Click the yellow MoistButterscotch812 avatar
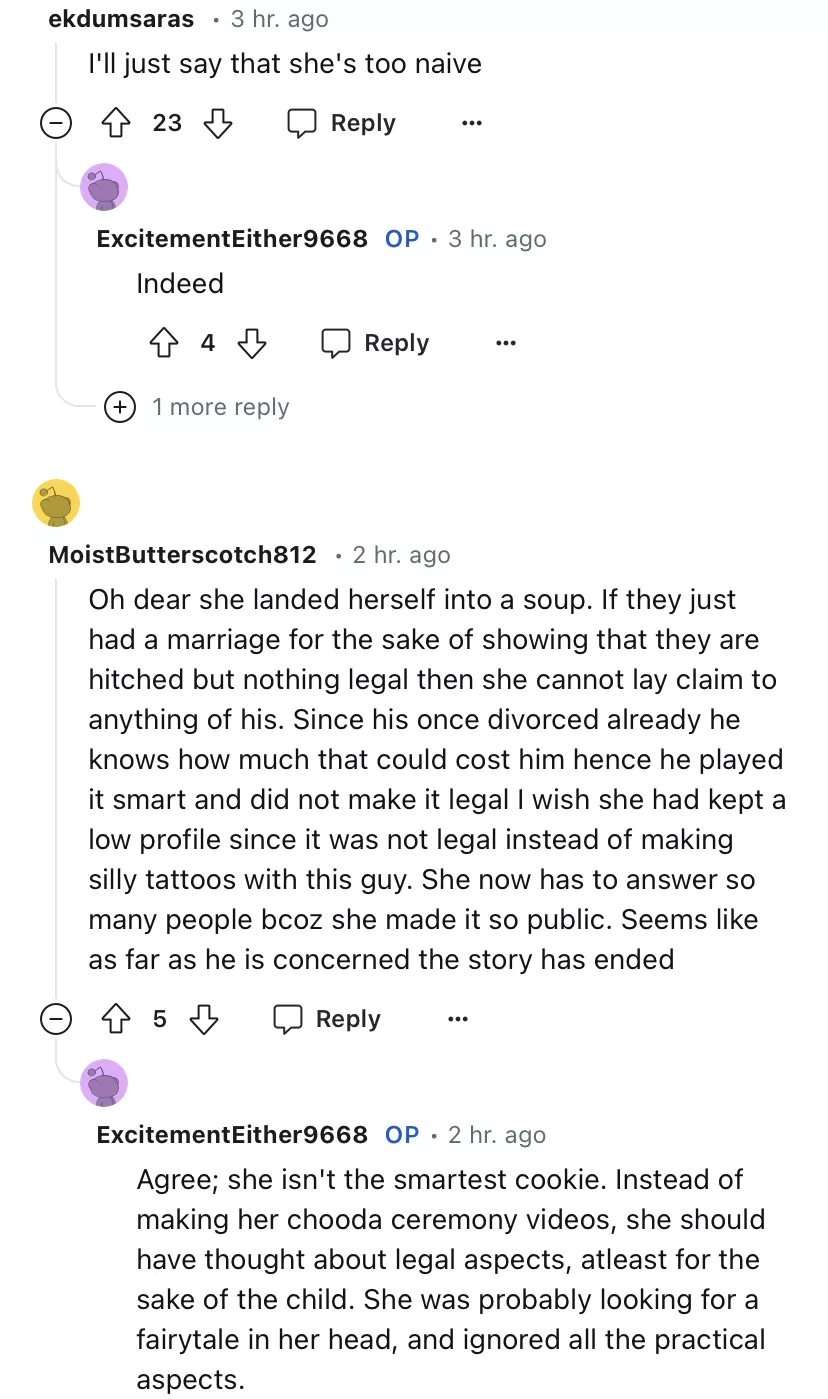Image resolution: width=828 pixels, height=1399 pixels. (x=56, y=503)
